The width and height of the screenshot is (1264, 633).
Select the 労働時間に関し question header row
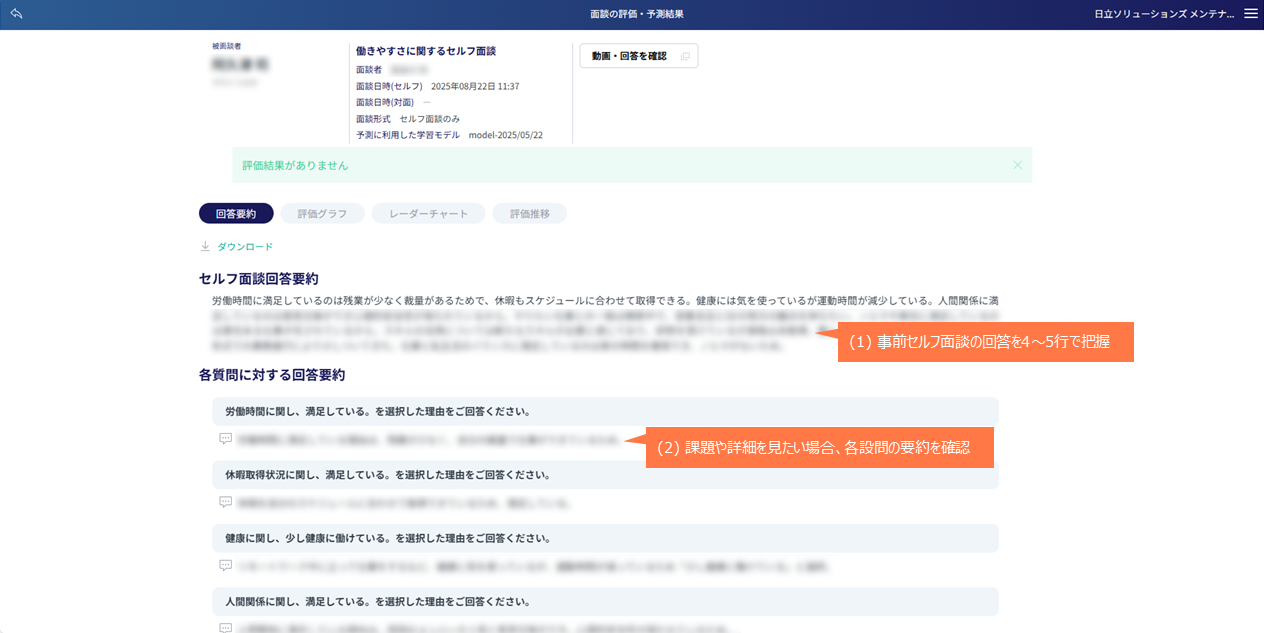coord(605,411)
